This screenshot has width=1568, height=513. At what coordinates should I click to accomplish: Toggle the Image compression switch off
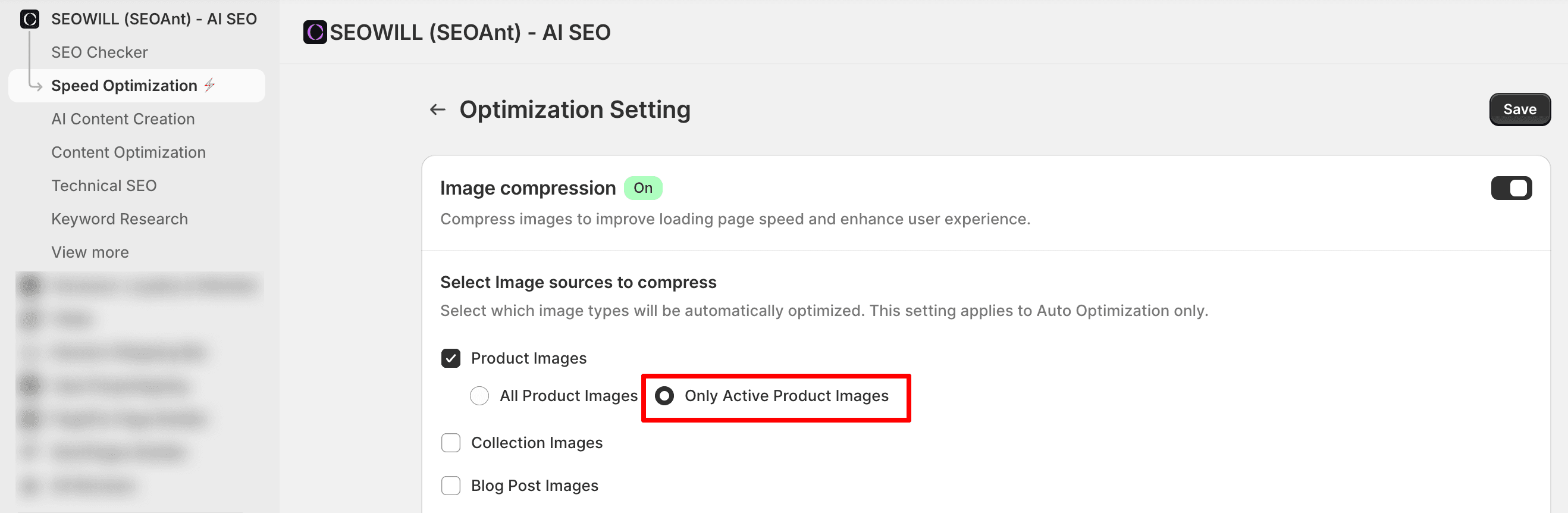(1511, 188)
